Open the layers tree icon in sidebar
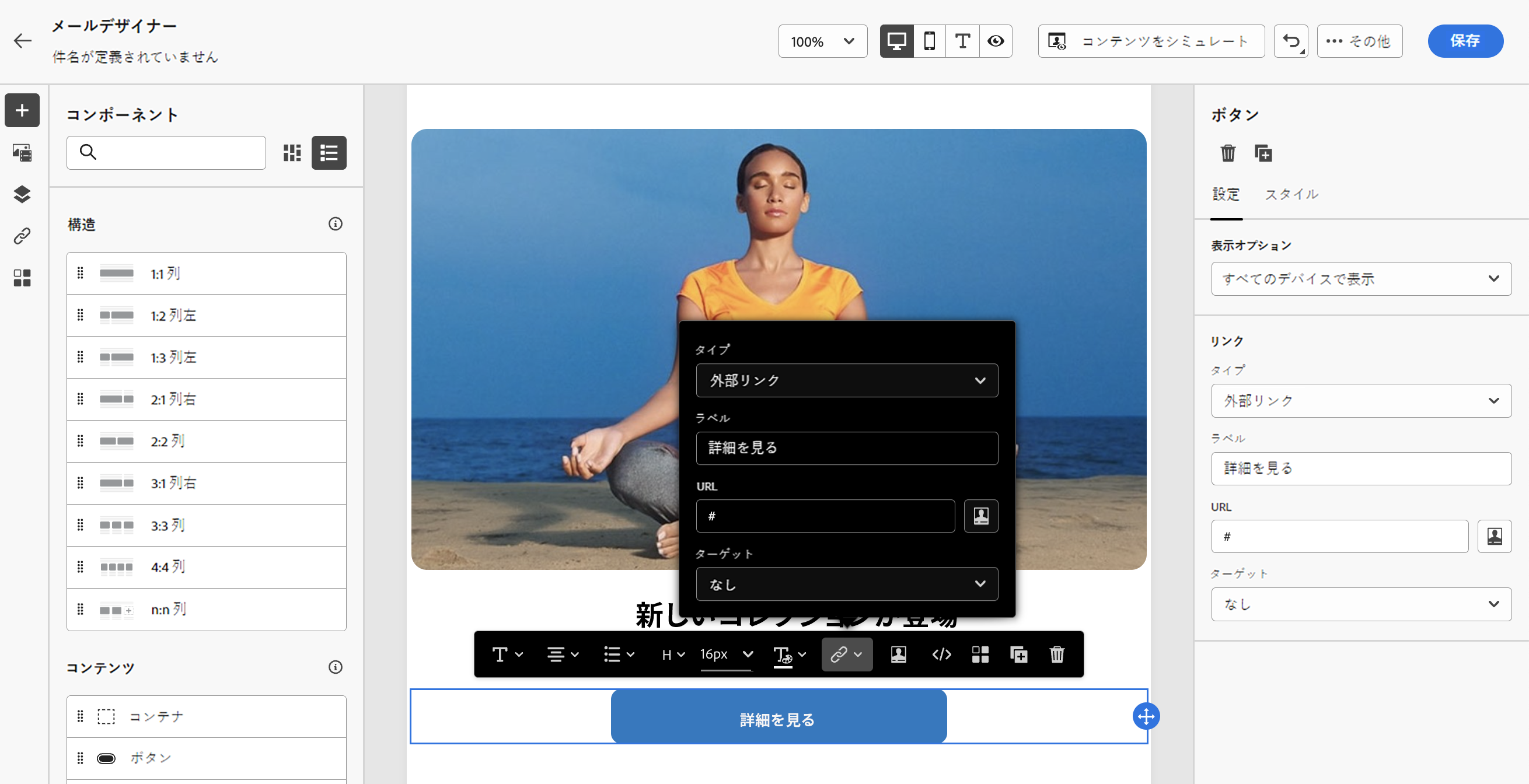The width and height of the screenshot is (1529, 784). point(22,194)
